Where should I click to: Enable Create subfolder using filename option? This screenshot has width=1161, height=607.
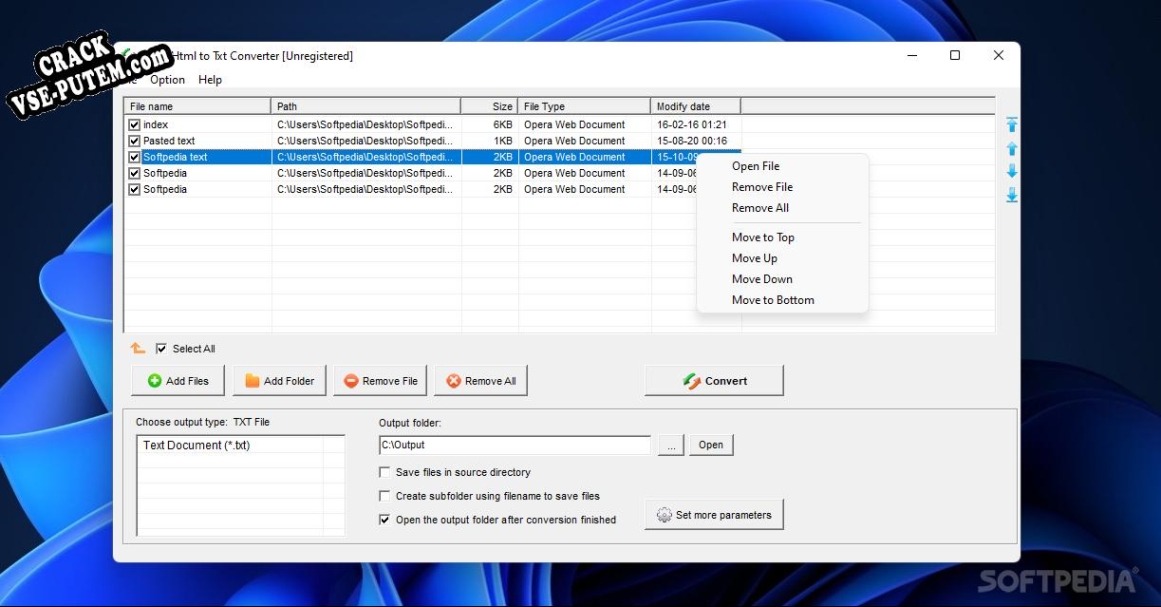(x=384, y=495)
